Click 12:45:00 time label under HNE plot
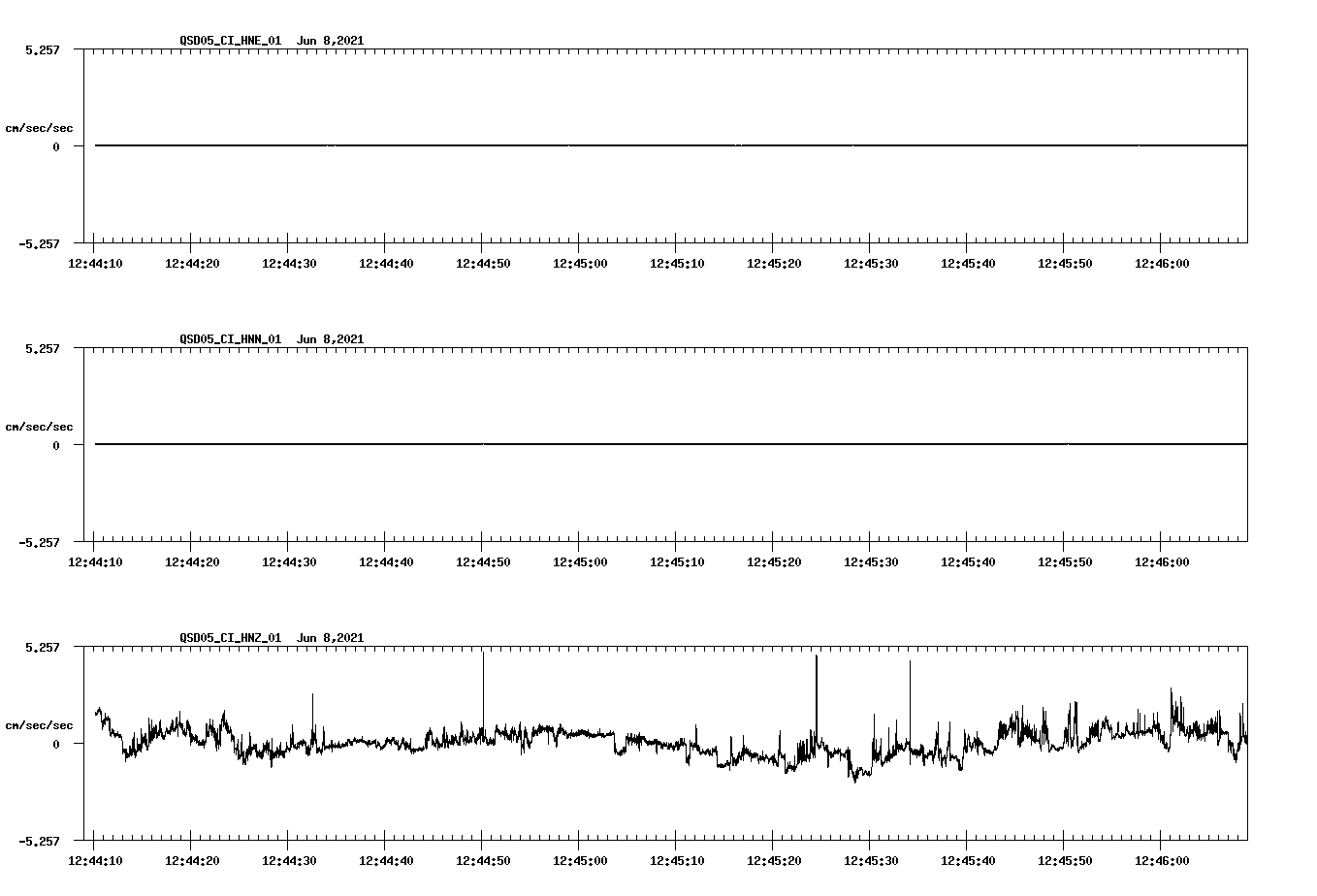Image resolution: width=1317 pixels, height=896 pixels. tap(580, 263)
